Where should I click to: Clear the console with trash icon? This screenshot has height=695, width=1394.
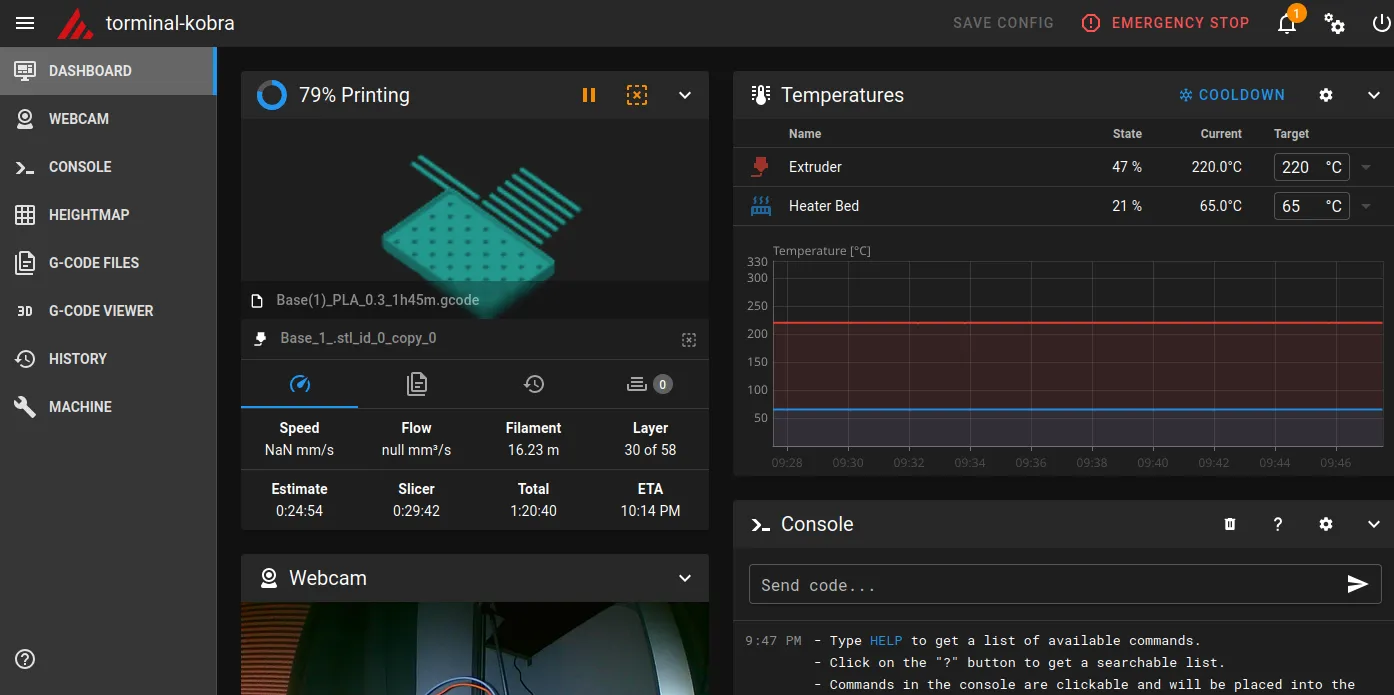tap(1230, 524)
